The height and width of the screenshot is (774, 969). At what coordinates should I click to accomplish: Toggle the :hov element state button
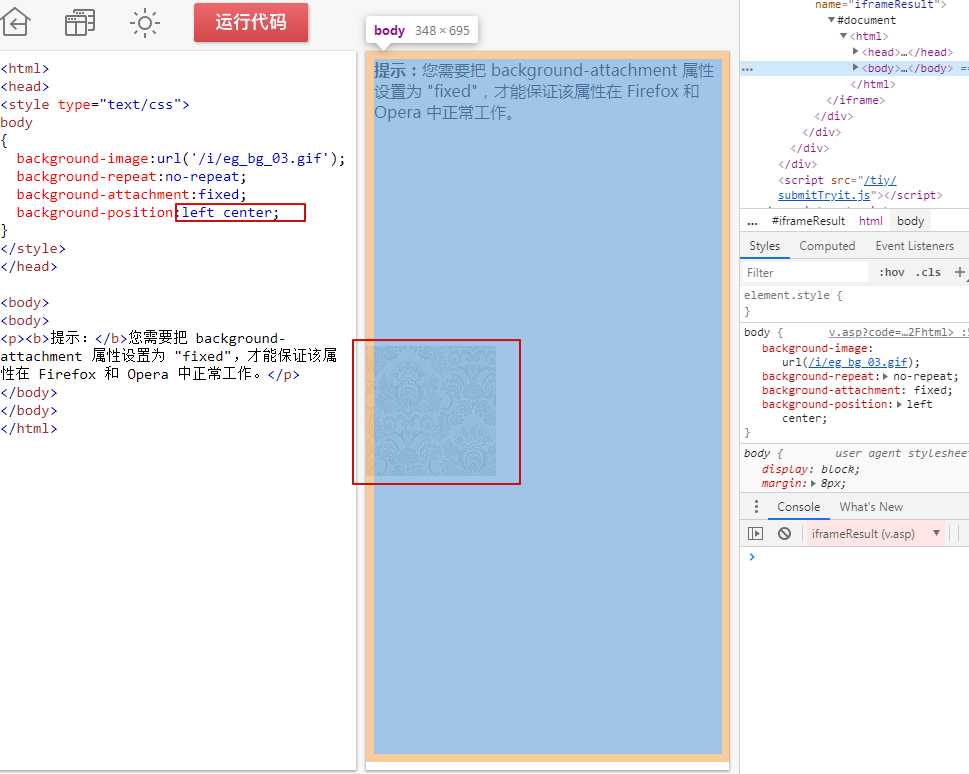(892, 273)
